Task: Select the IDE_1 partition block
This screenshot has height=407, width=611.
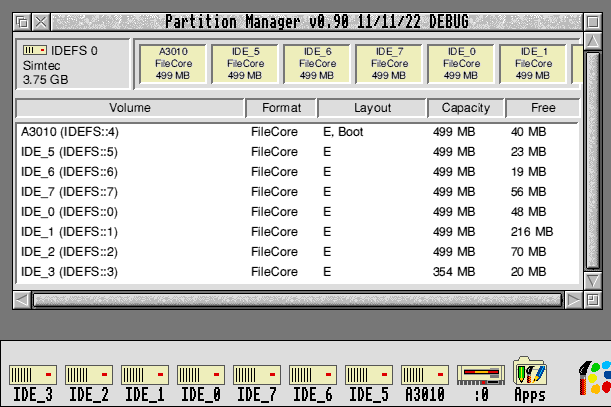Action: coord(533,64)
